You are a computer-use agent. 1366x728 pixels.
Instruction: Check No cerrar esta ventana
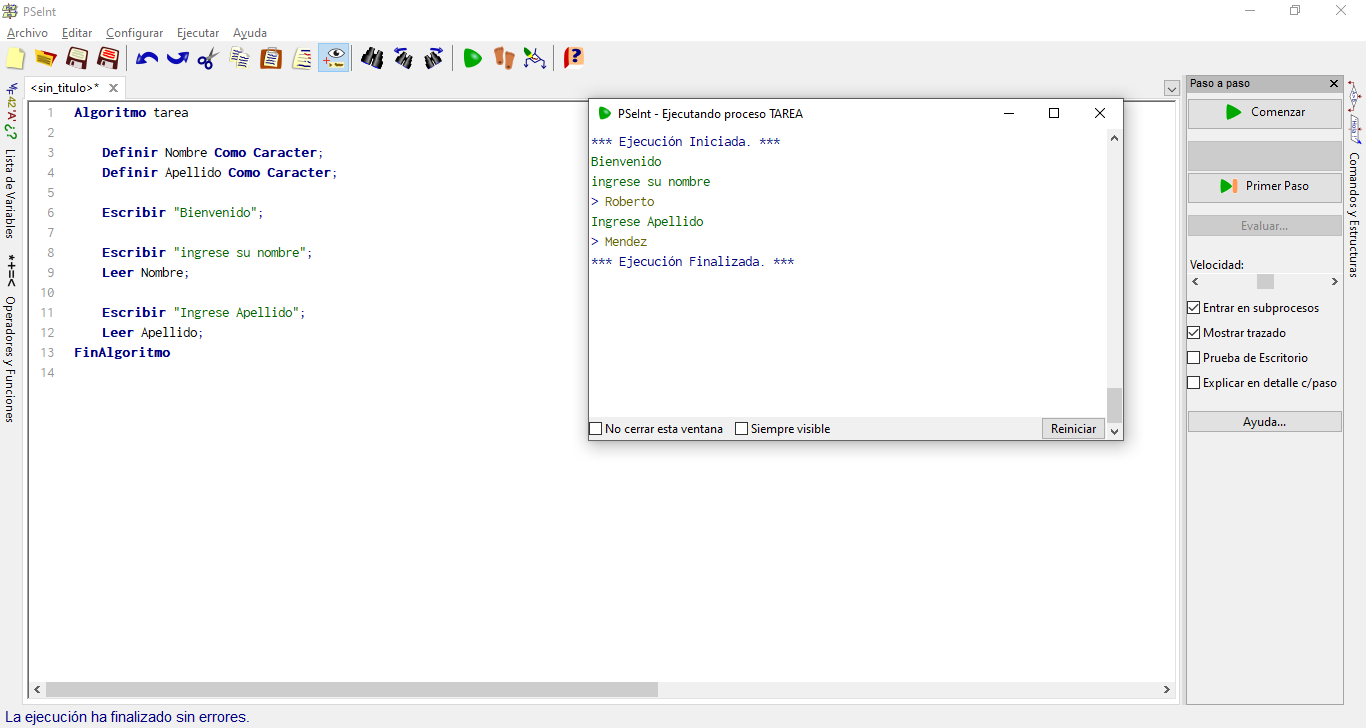[x=596, y=429]
